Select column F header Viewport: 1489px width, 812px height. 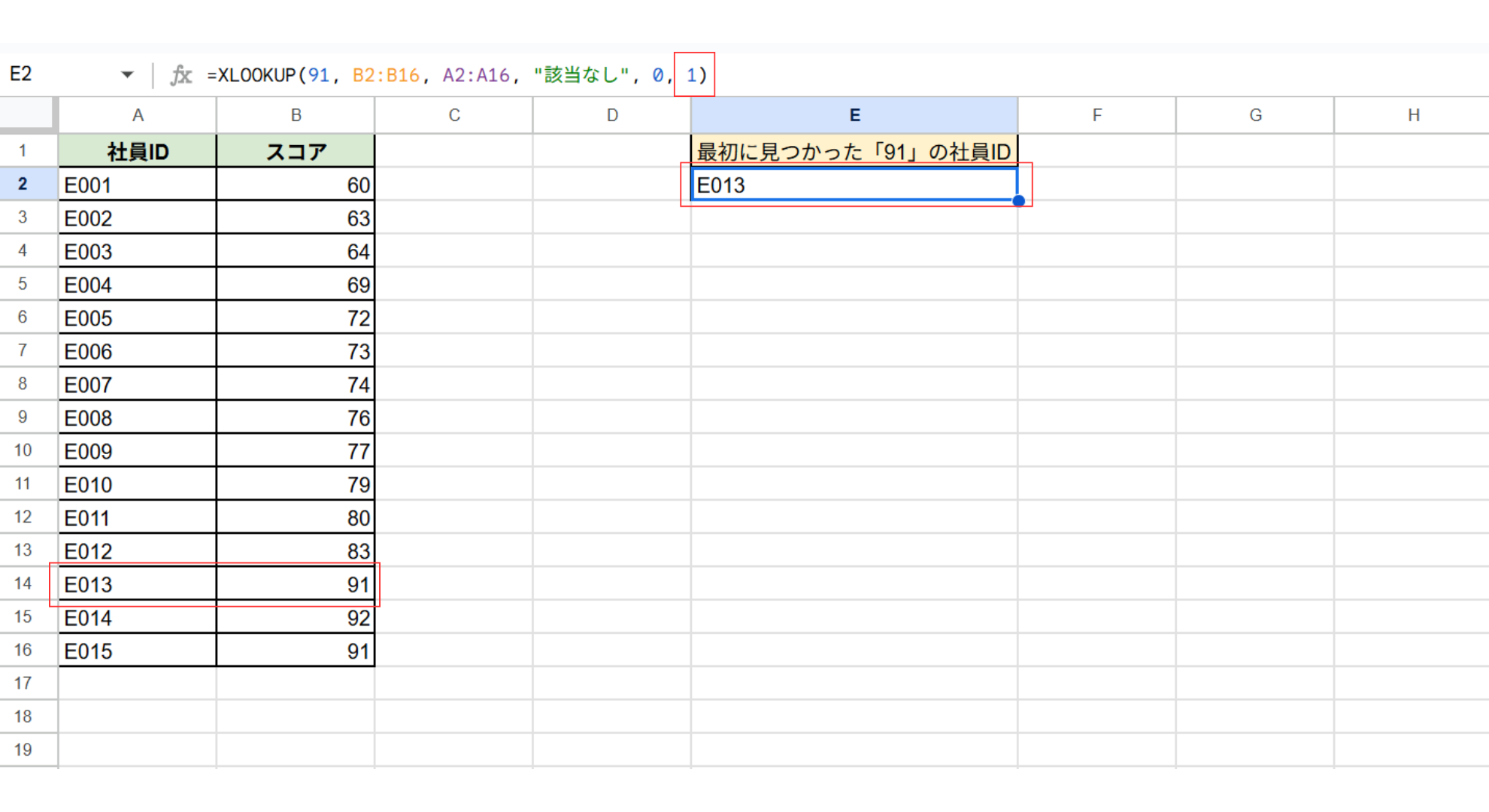coord(1097,115)
